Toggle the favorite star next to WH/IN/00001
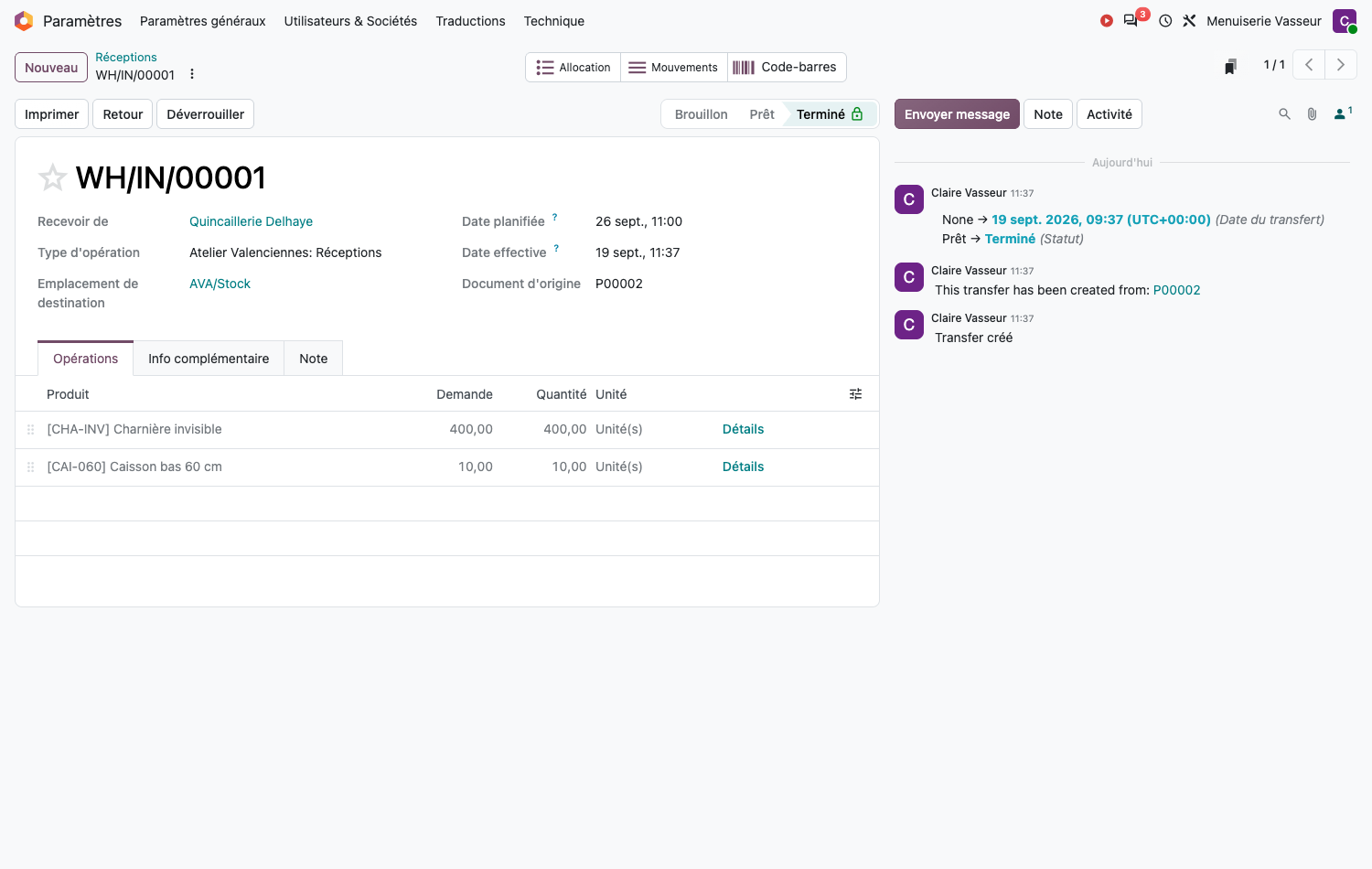This screenshot has width=1372, height=869. pos(52,177)
